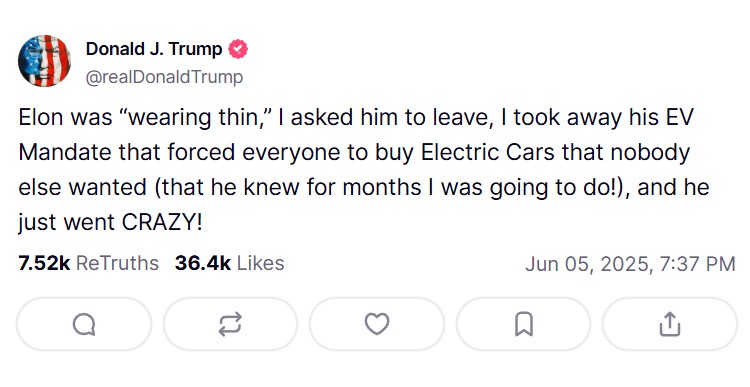This screenshot has width=750, height=387.
Task: Click the red verified badge
Action: 238,49
